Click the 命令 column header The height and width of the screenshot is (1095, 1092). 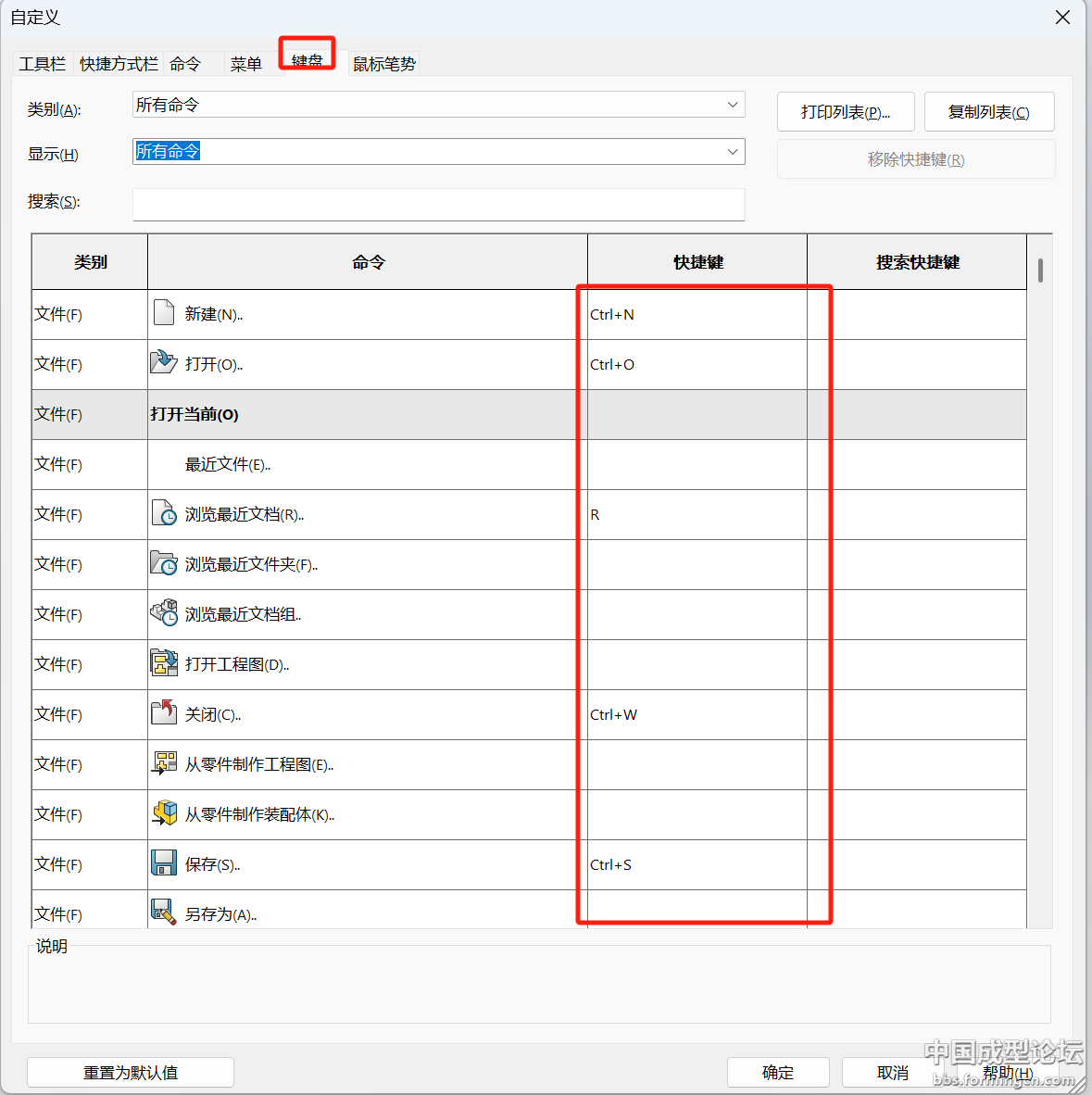[368, 262]
